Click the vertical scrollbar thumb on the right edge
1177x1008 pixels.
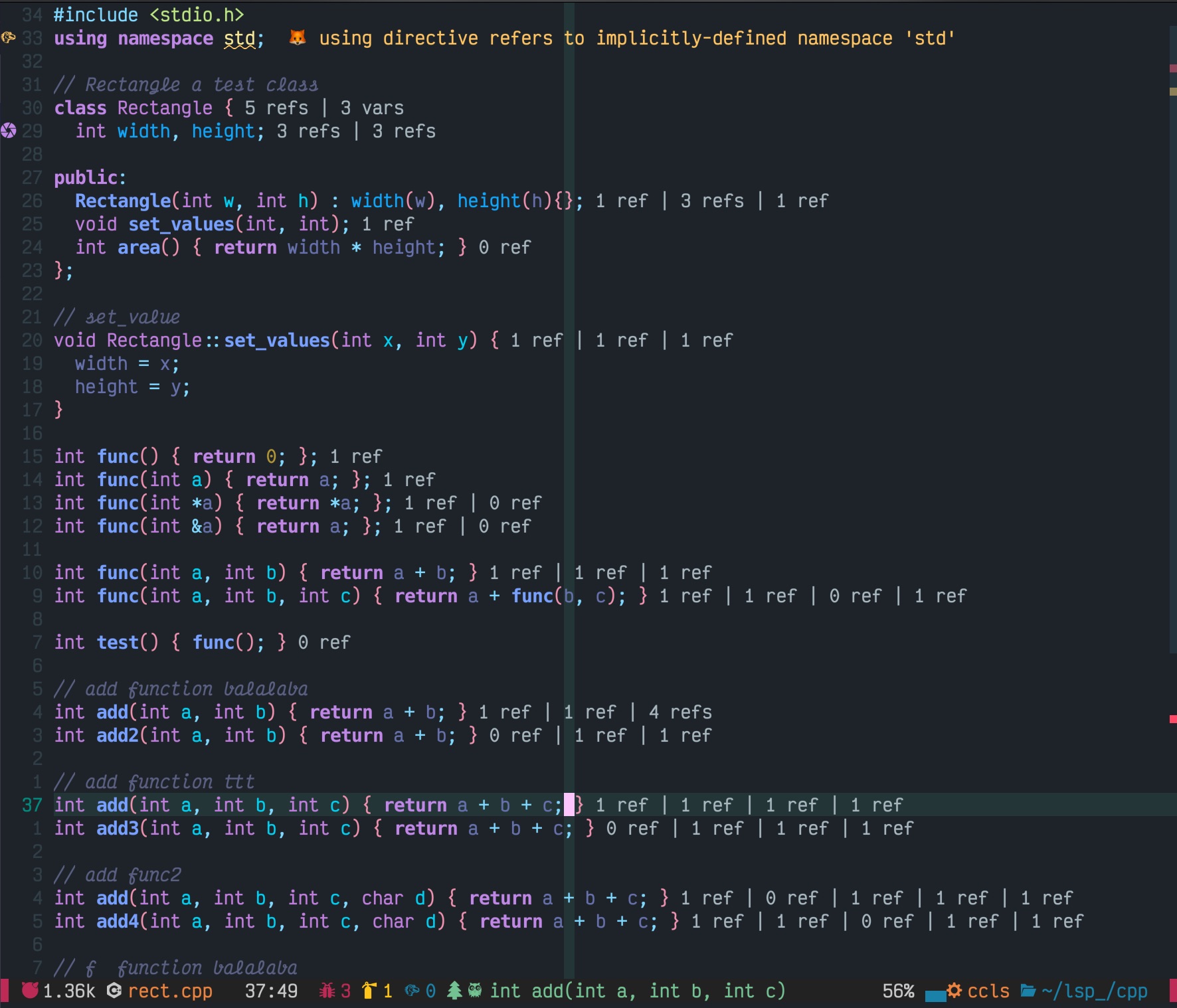(x=1173, y=339)
